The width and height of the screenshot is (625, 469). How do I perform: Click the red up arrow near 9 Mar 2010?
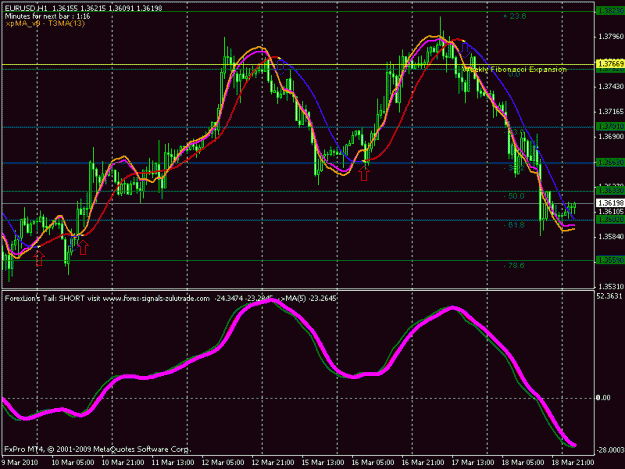point(39,258)
